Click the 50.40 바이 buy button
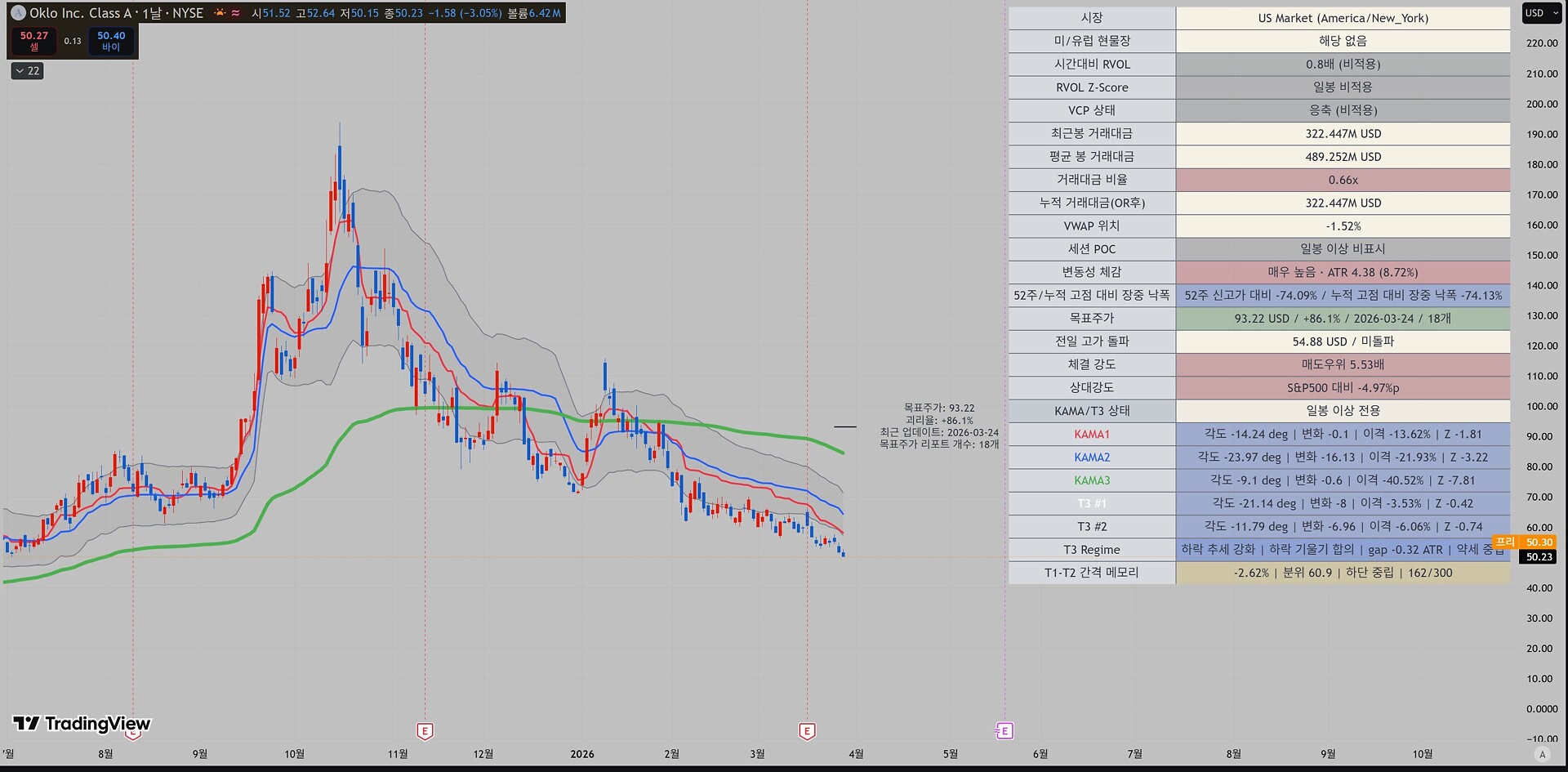Viewport: 1568px width, 772px height. point(111,41)
